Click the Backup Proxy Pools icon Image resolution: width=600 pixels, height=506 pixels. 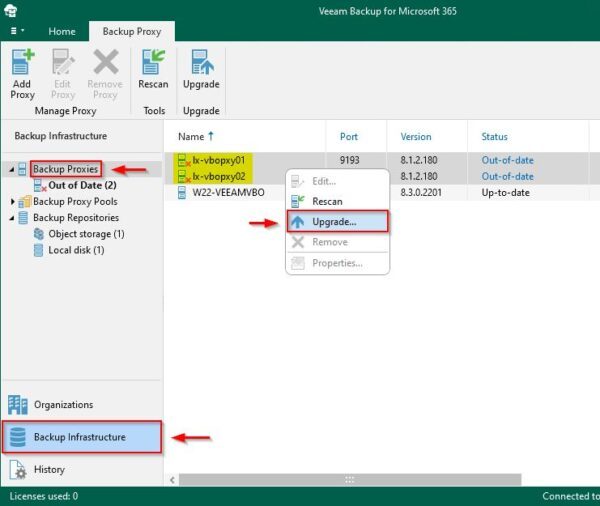tap(25, 201)
